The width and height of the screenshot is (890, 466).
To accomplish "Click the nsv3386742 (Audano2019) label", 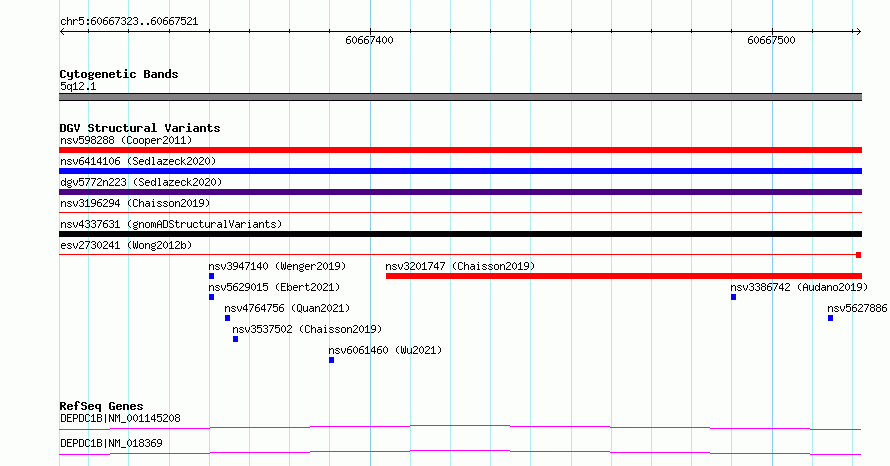I will (x=799, y=287).
